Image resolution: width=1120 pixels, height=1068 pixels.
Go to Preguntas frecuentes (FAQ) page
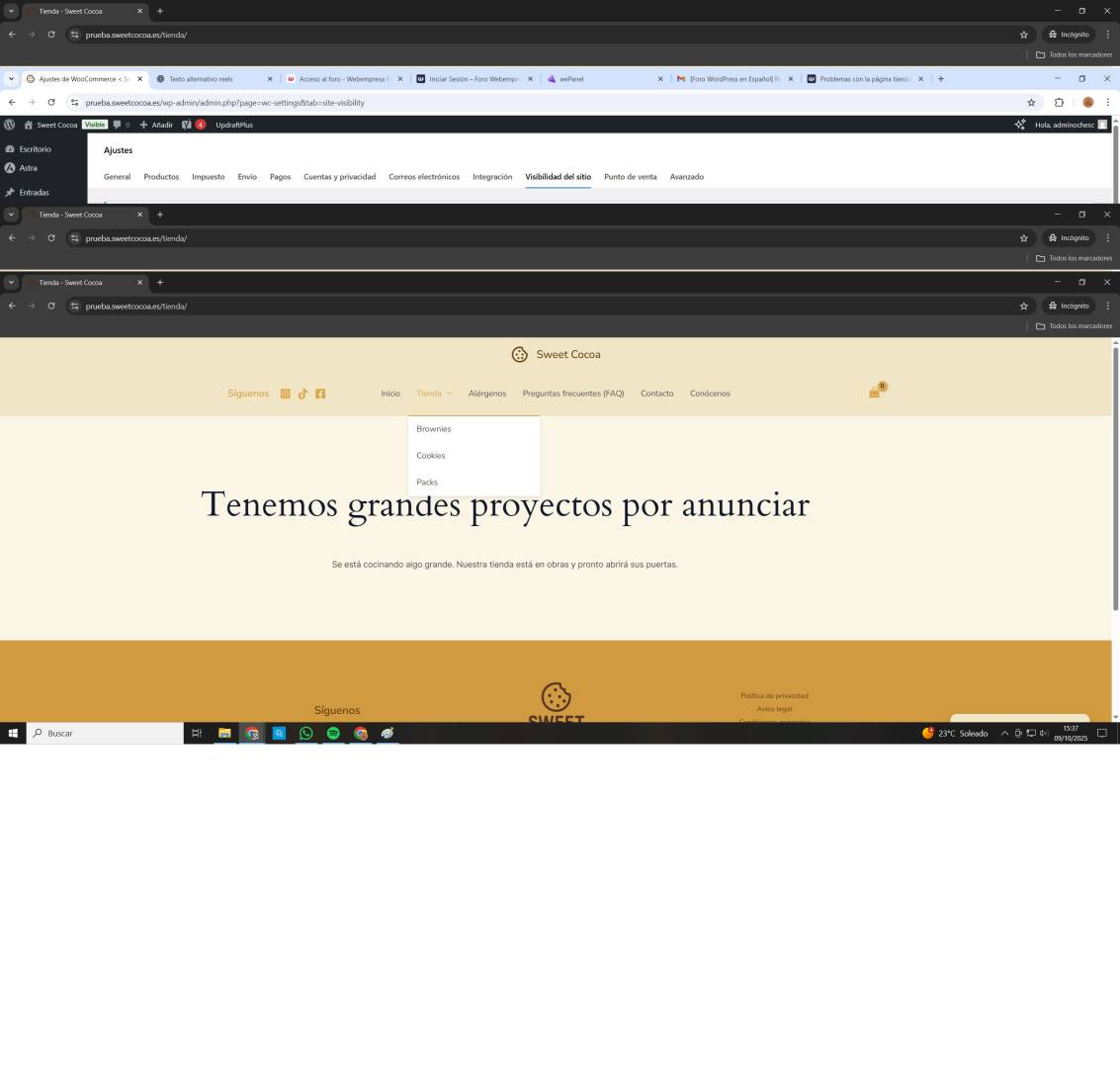572,394
